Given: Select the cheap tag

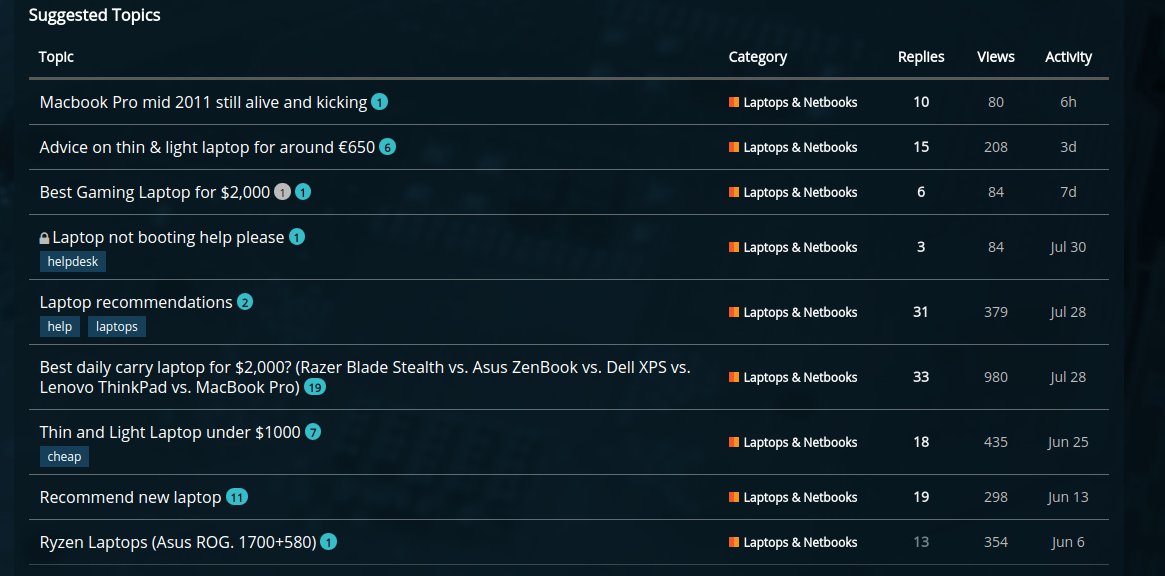Looking at the screenshot, I should (64, 457).
